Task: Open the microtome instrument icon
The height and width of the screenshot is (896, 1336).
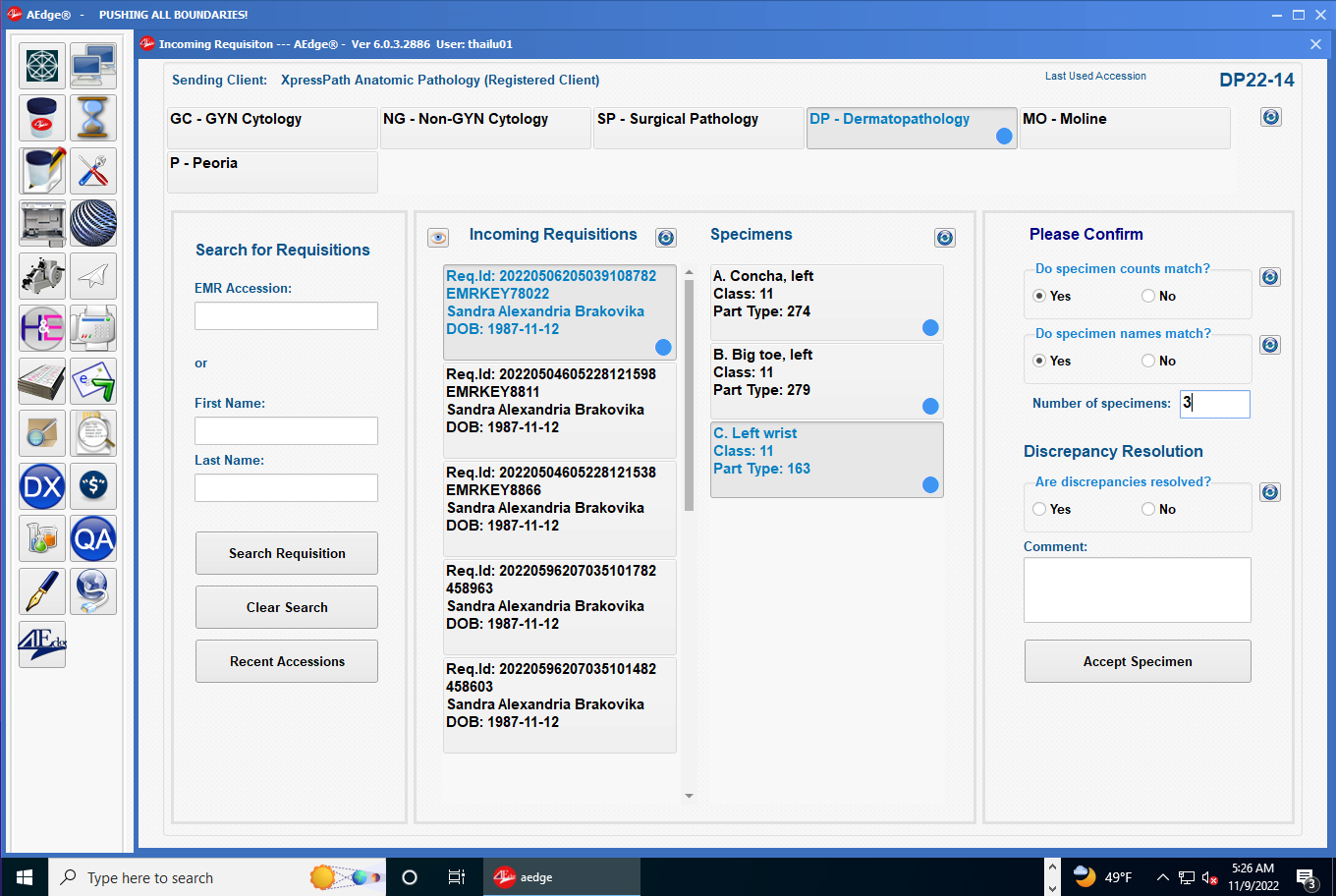Action: click(x=42, y=276)
